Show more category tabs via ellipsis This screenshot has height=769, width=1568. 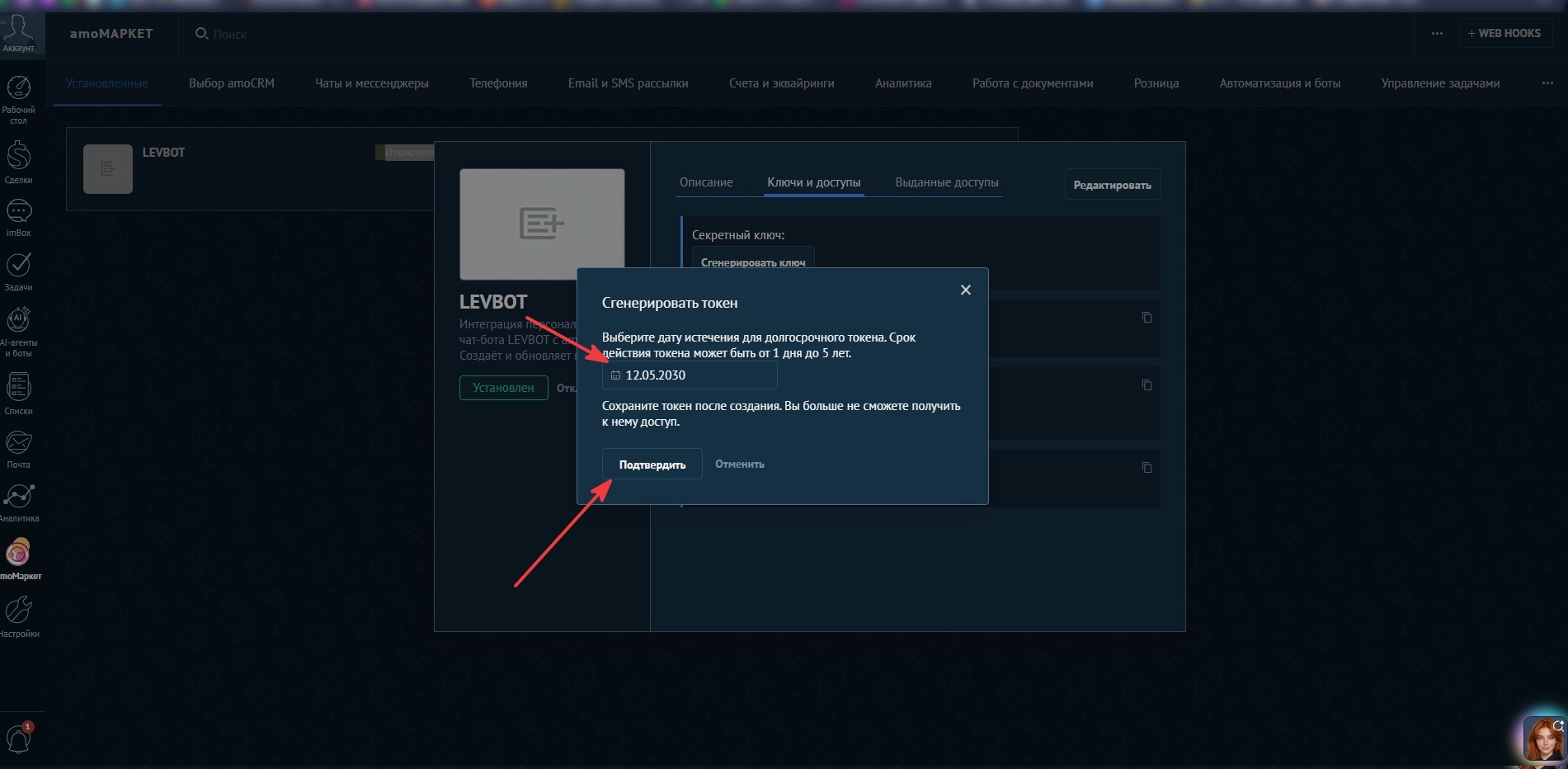click(x=1547, y=83)
